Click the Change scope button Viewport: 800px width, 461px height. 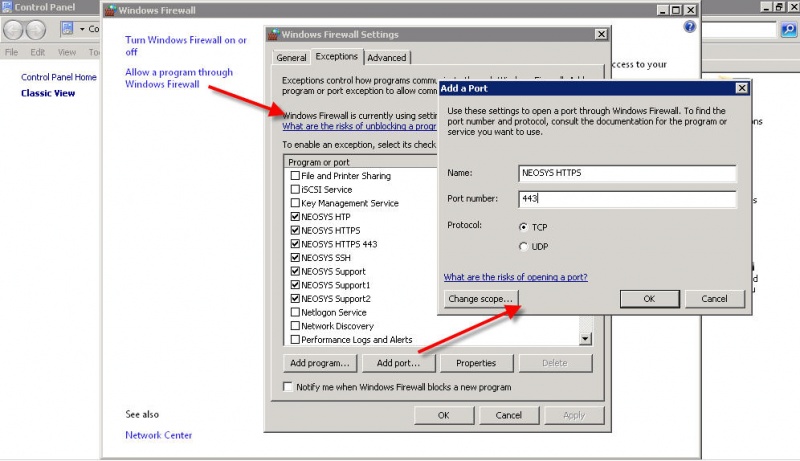[481, 299]
